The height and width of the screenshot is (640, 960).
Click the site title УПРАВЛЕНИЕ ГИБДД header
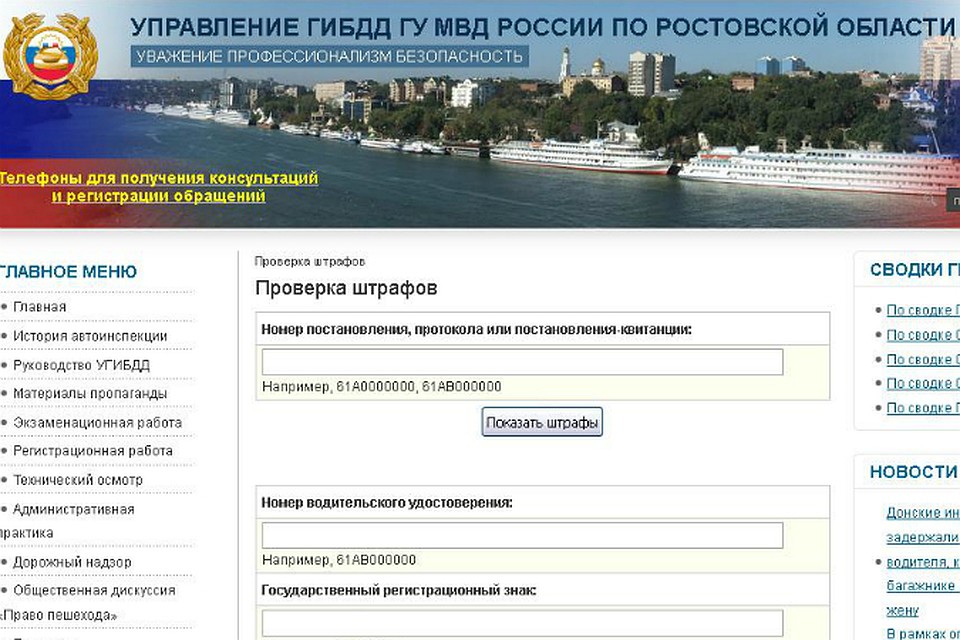543,27
